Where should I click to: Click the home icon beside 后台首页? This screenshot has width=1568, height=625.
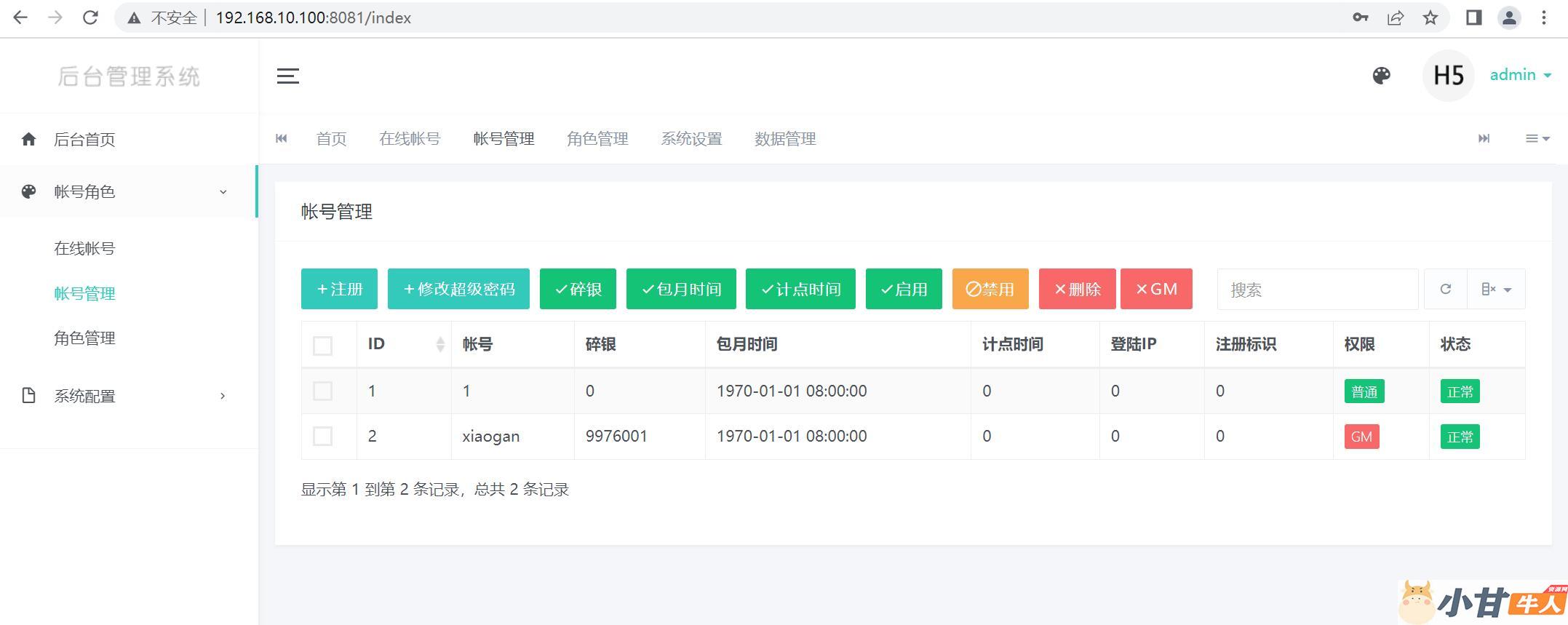point(28,140)
